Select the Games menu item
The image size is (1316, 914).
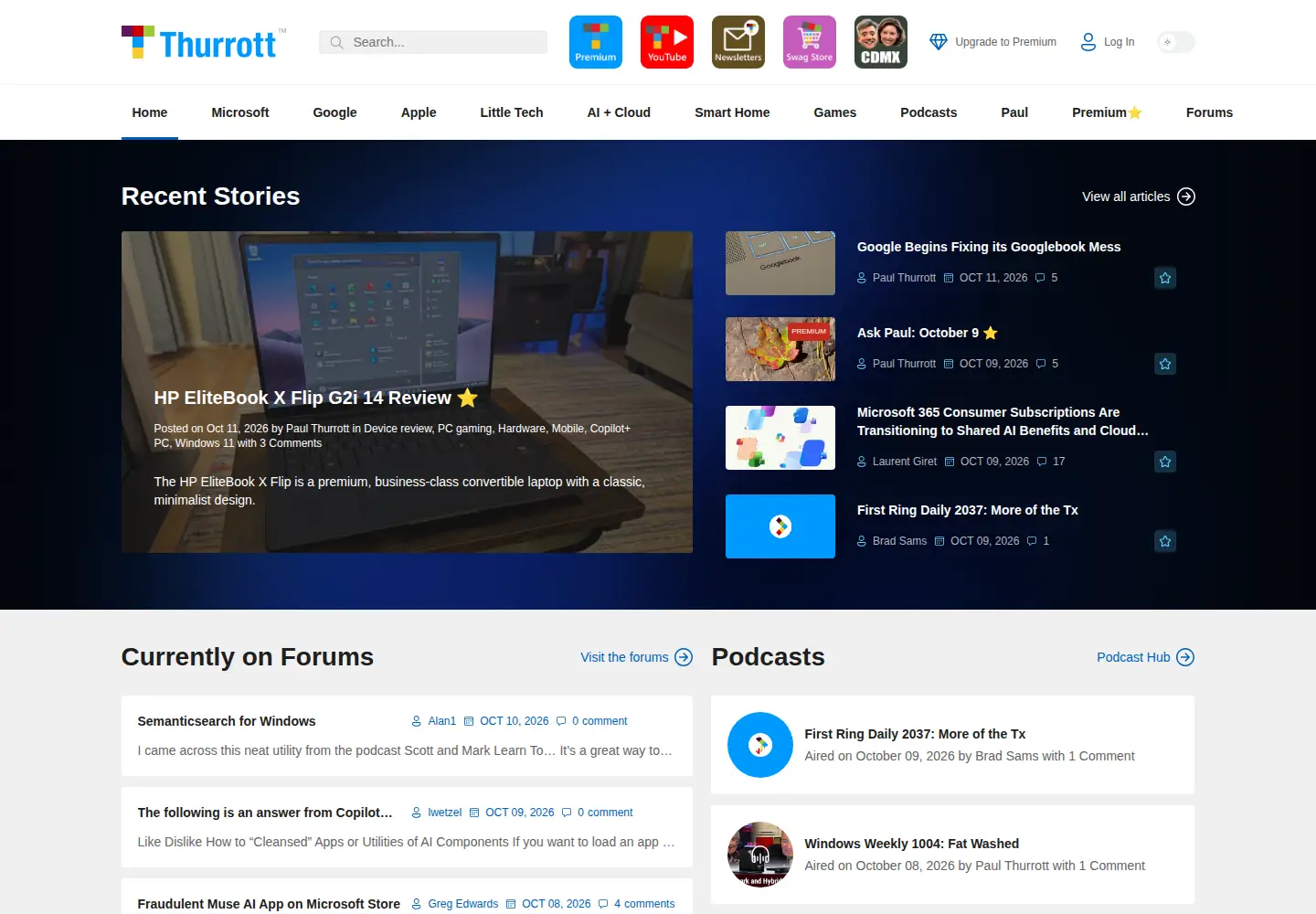point(835,112)
